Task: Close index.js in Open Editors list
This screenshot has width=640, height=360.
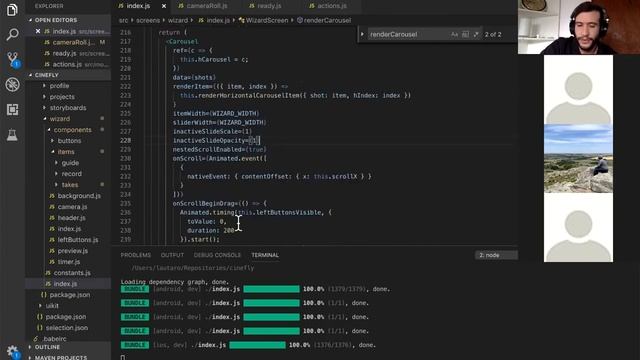Action: tap(38, 31)
